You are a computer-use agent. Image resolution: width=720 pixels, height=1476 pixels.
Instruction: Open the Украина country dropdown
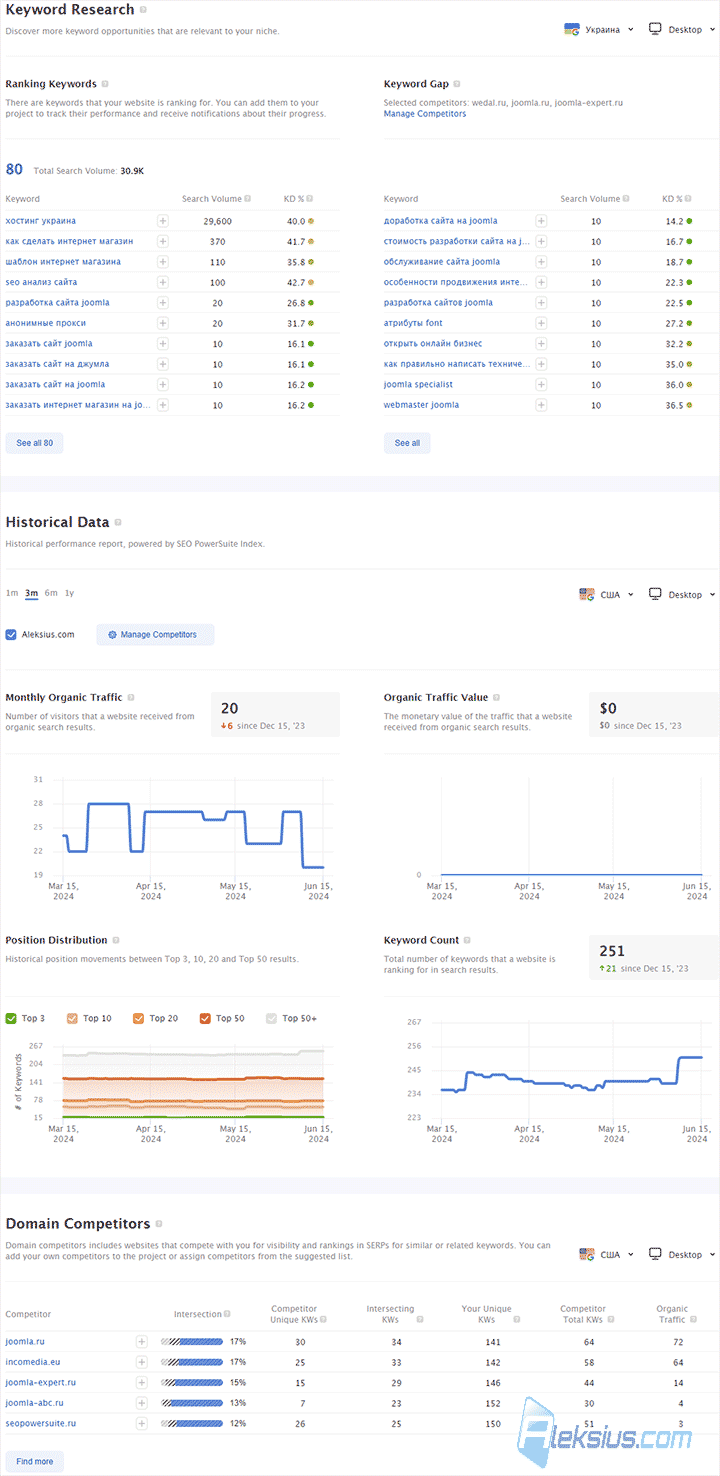[x=599, y=29]
